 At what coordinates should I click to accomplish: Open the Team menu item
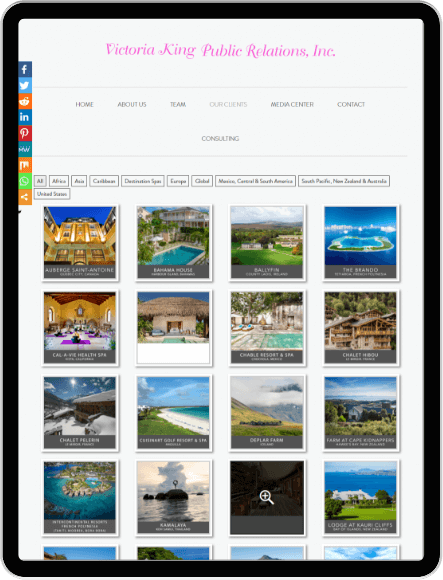[x=178, y=105]
